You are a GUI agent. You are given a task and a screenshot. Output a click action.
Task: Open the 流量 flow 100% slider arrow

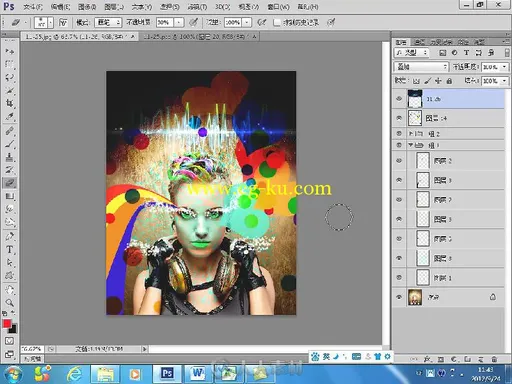point(247,22)
